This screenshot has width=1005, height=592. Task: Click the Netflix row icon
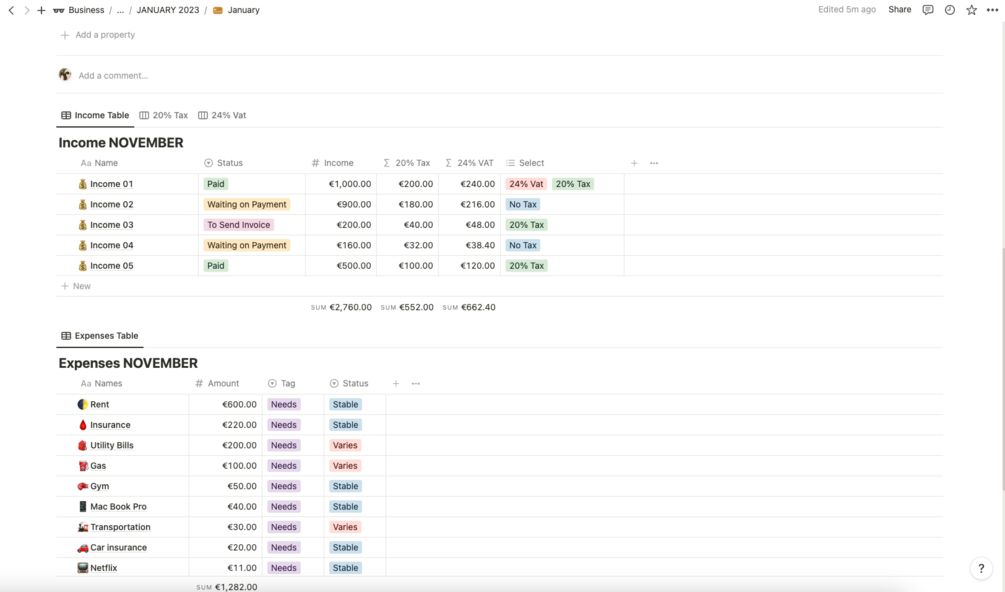click(83, 568)
